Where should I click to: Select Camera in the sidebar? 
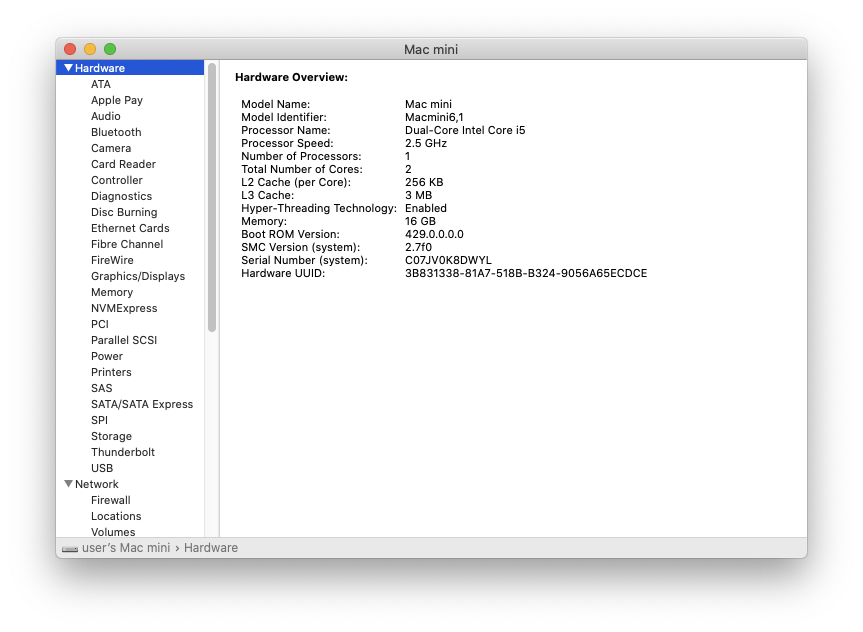tap(111, 148)
